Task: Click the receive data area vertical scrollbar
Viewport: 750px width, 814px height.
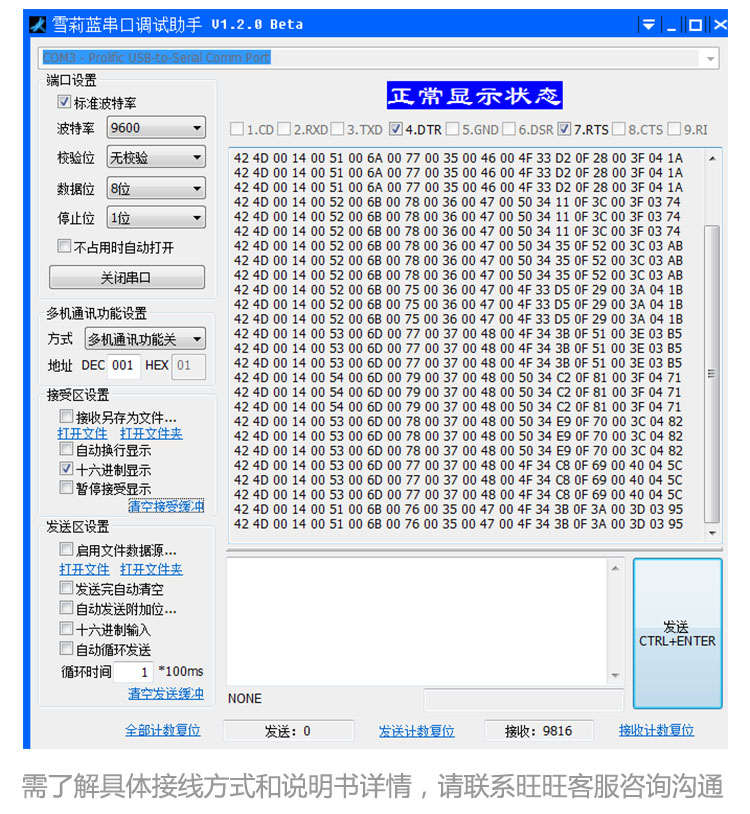Action: pyautogui.click(x=712, y=370)
